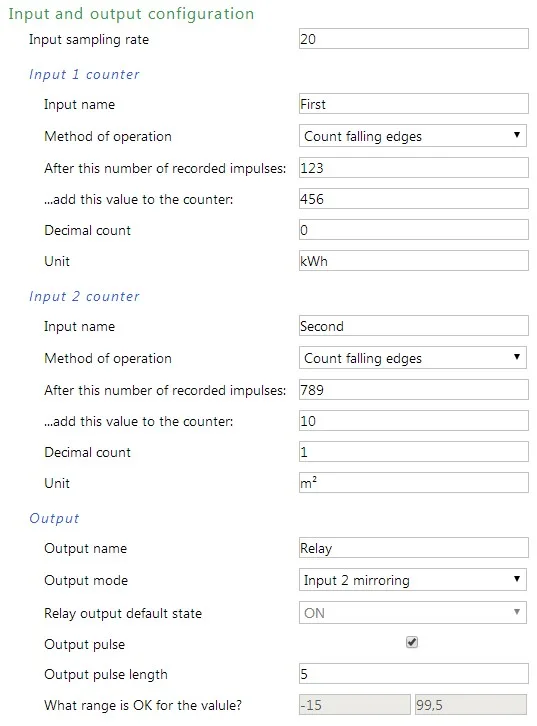Click the range maximum field 99,5
The width and height of the screenshot is (537, 726).
[471, 705]
